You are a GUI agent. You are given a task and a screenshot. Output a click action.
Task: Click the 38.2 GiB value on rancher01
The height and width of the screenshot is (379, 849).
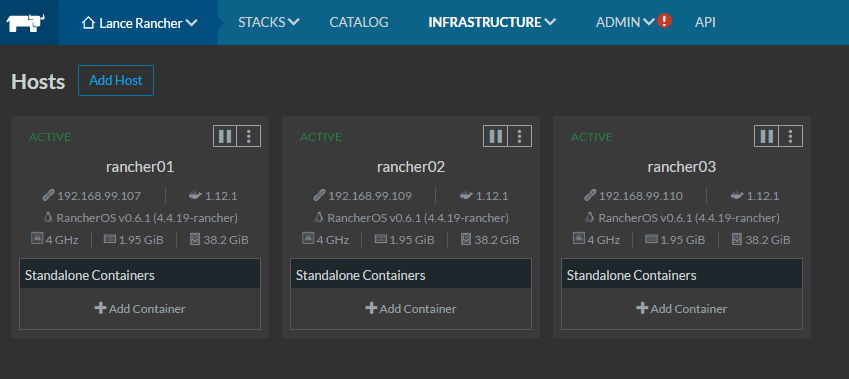coord(226,239)
